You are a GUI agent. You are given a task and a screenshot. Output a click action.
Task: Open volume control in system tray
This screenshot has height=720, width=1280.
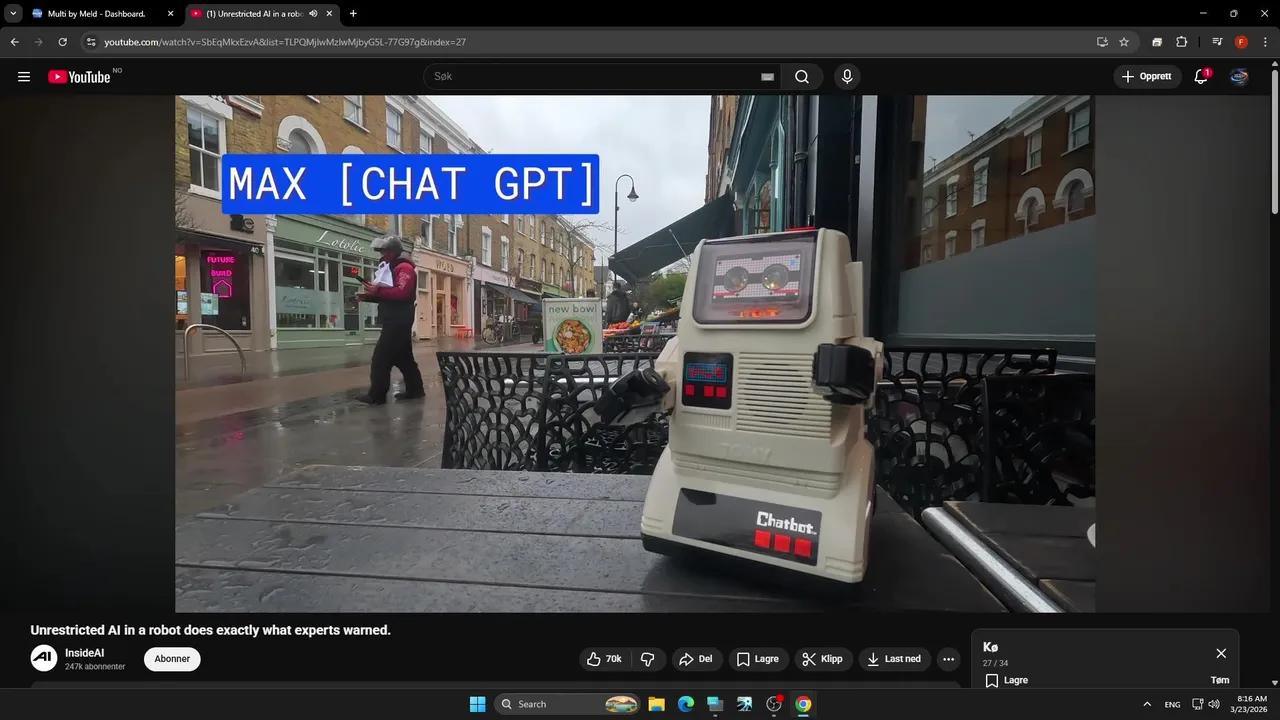coord(1214,704)
